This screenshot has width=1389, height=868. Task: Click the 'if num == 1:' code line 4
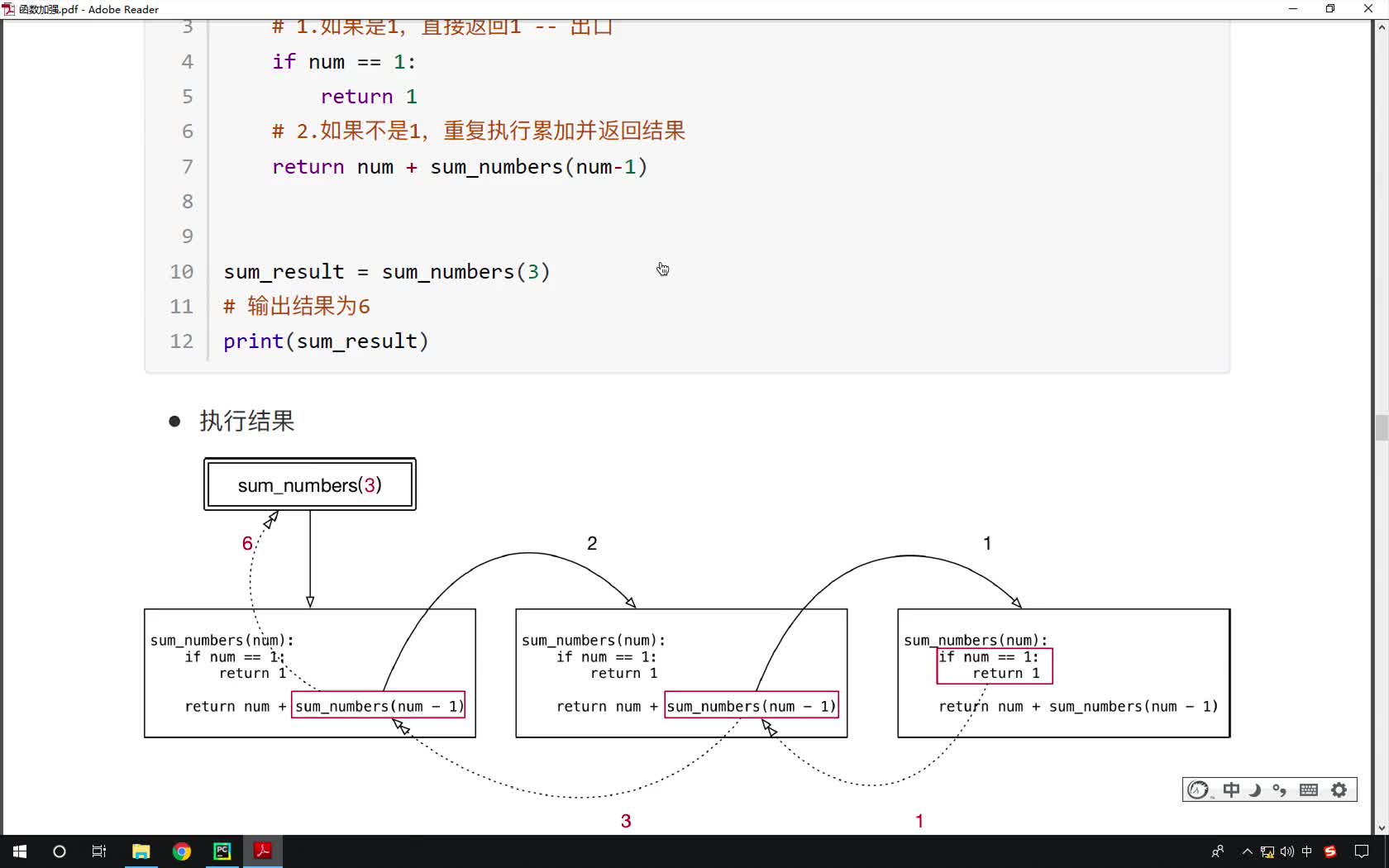pos(344,62)
